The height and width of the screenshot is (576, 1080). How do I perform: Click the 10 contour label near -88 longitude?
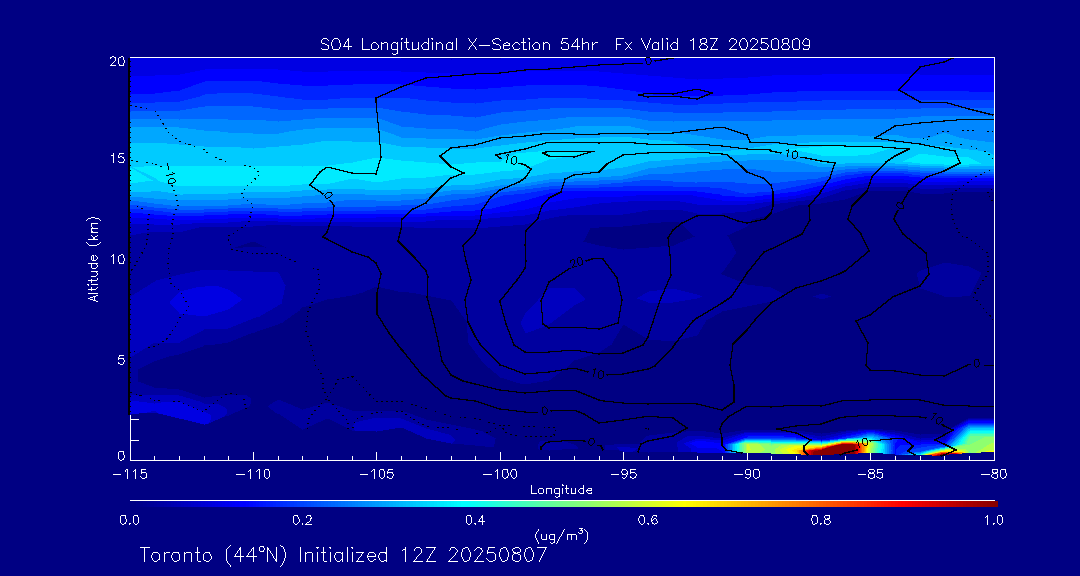tap(791, 154)
